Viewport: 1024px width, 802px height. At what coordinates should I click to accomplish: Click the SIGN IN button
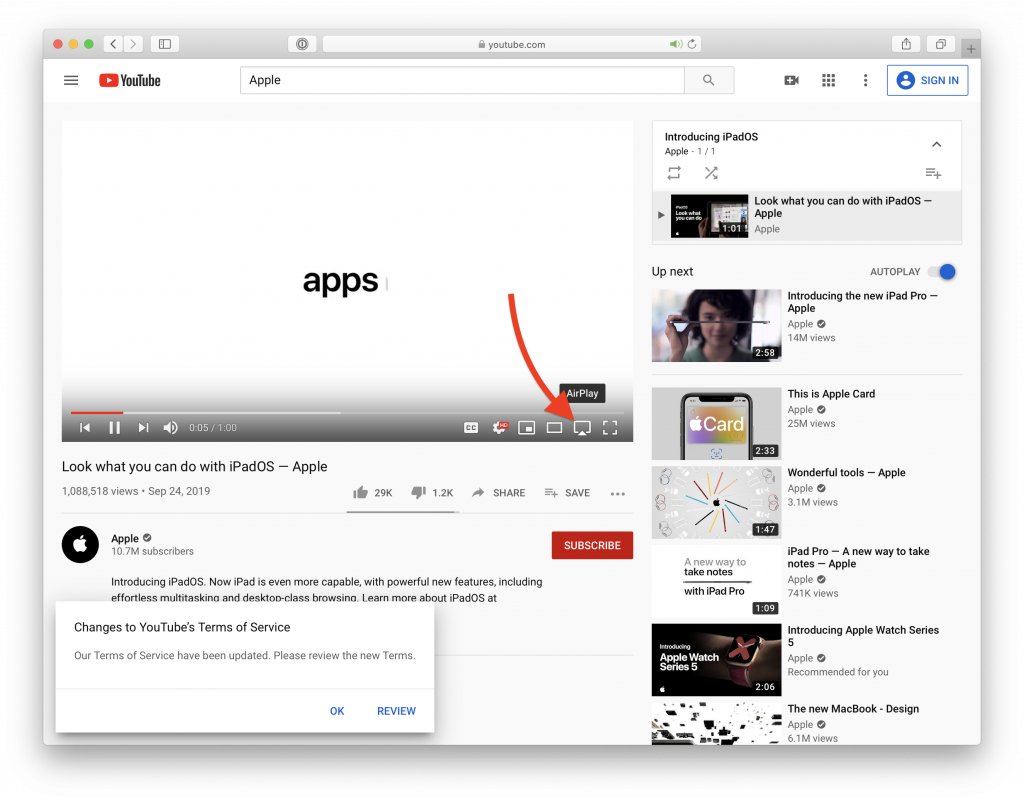(927, 80)
